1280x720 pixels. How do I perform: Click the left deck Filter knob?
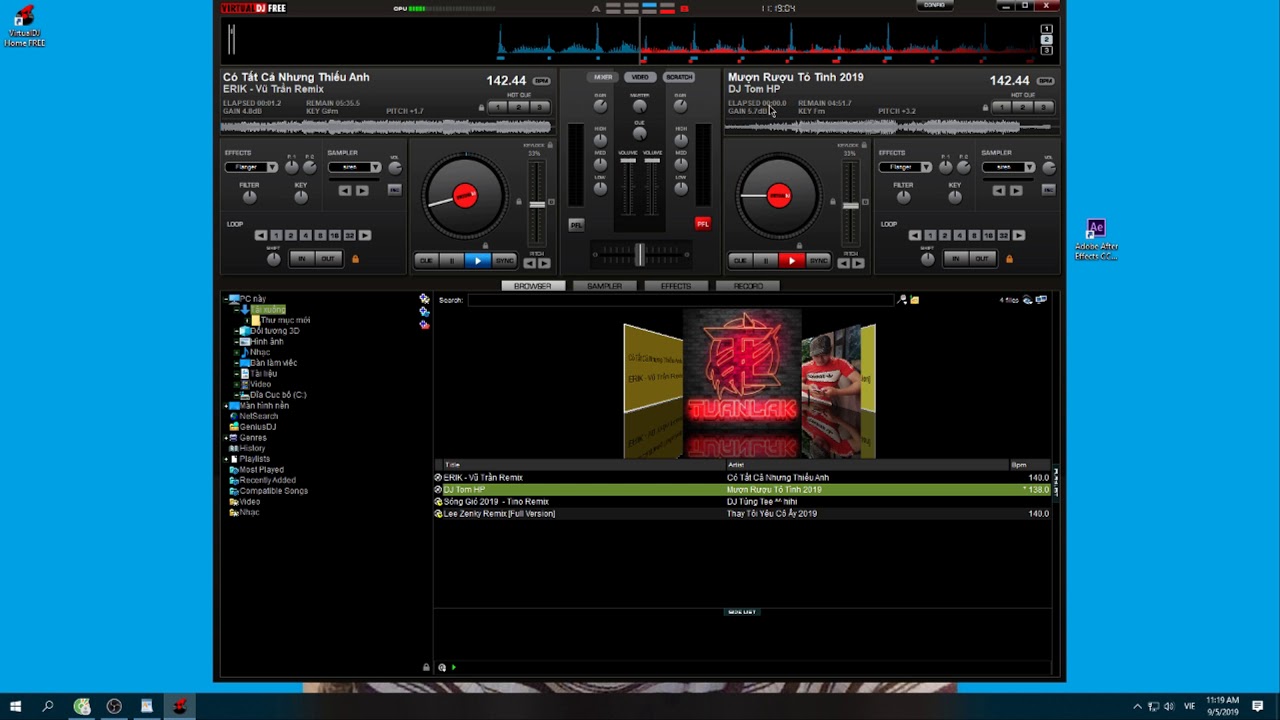coord(249,197)
